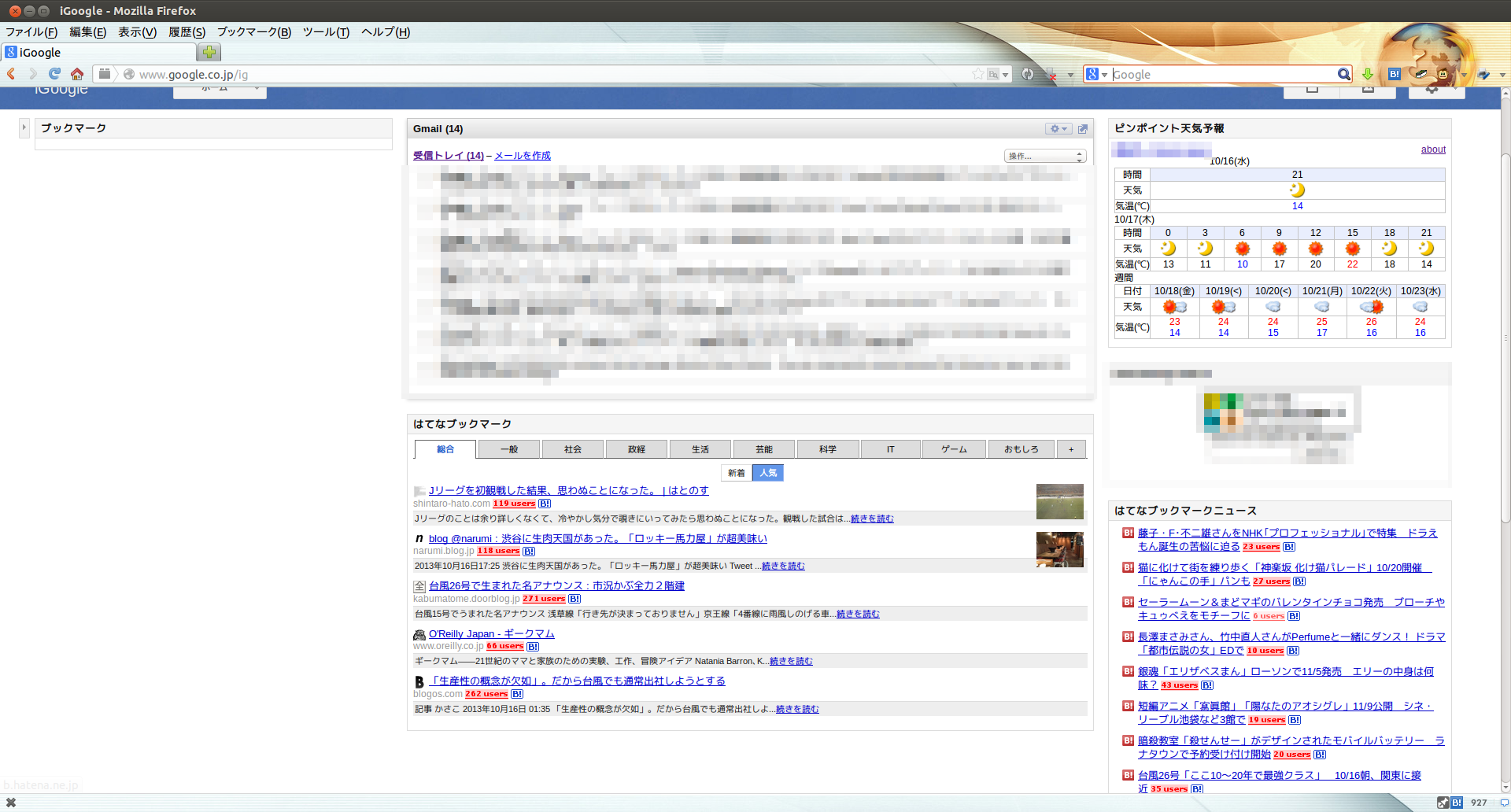Bookmark this page with the star icon

pos(977,74)
